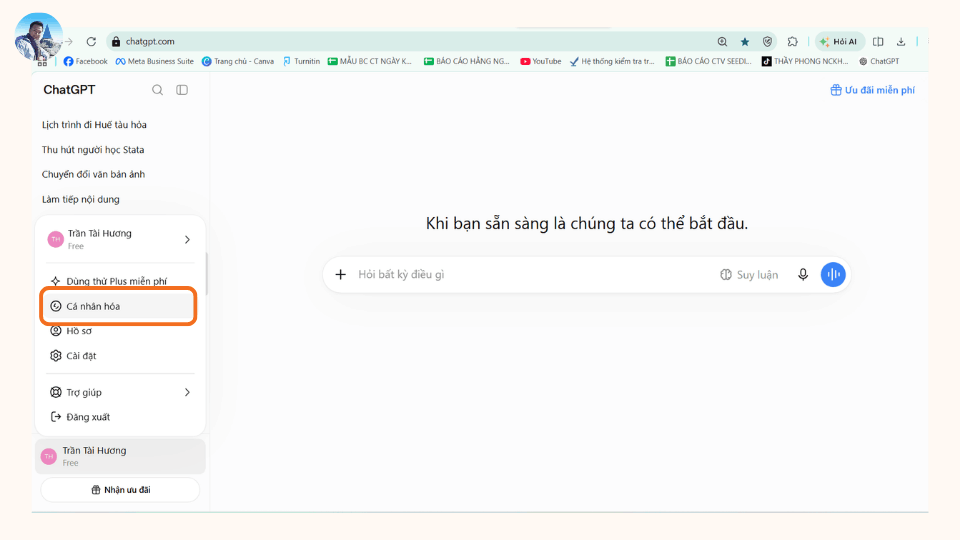Open the shield extension icon in the address bar

(x=767, y=42)
